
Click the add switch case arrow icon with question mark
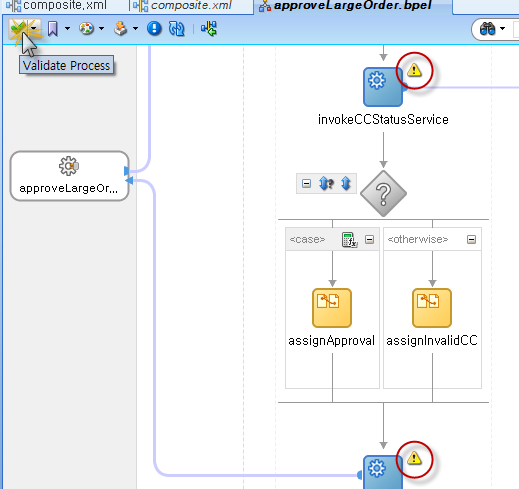pyautogui.click(x=326, y=183)
